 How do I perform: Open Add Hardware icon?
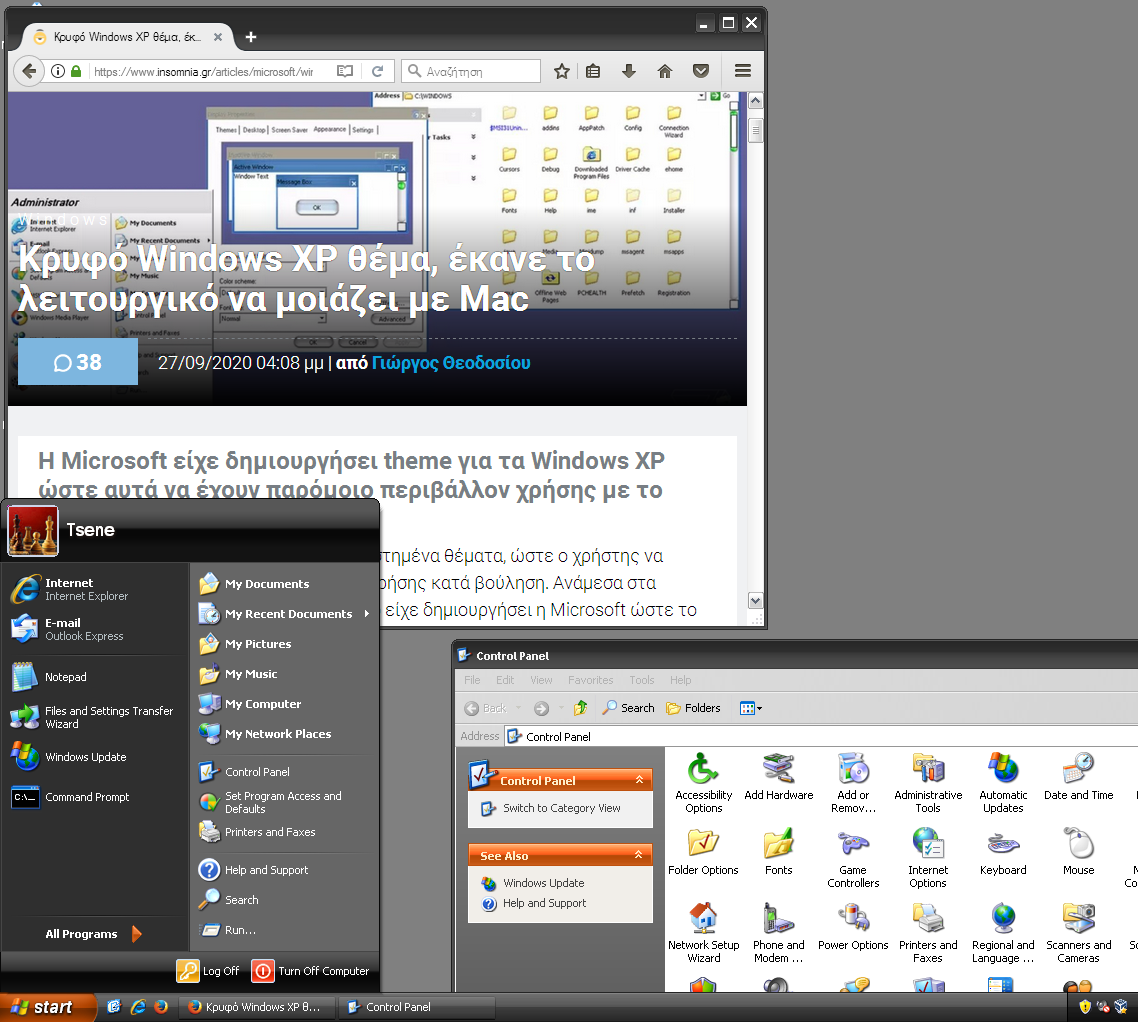coord(779,777)
